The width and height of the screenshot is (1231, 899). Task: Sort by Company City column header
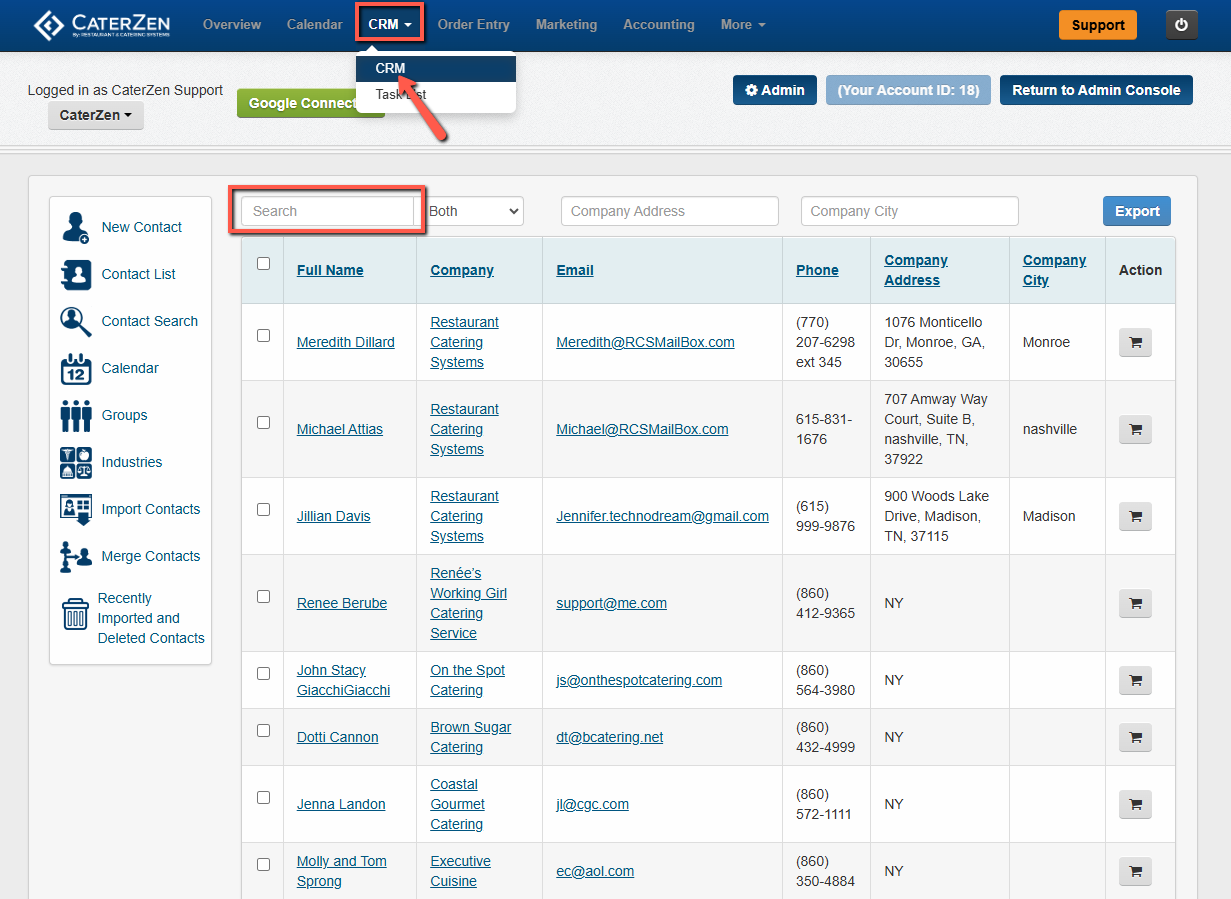pyautogui.click(x=1054, y=270)
